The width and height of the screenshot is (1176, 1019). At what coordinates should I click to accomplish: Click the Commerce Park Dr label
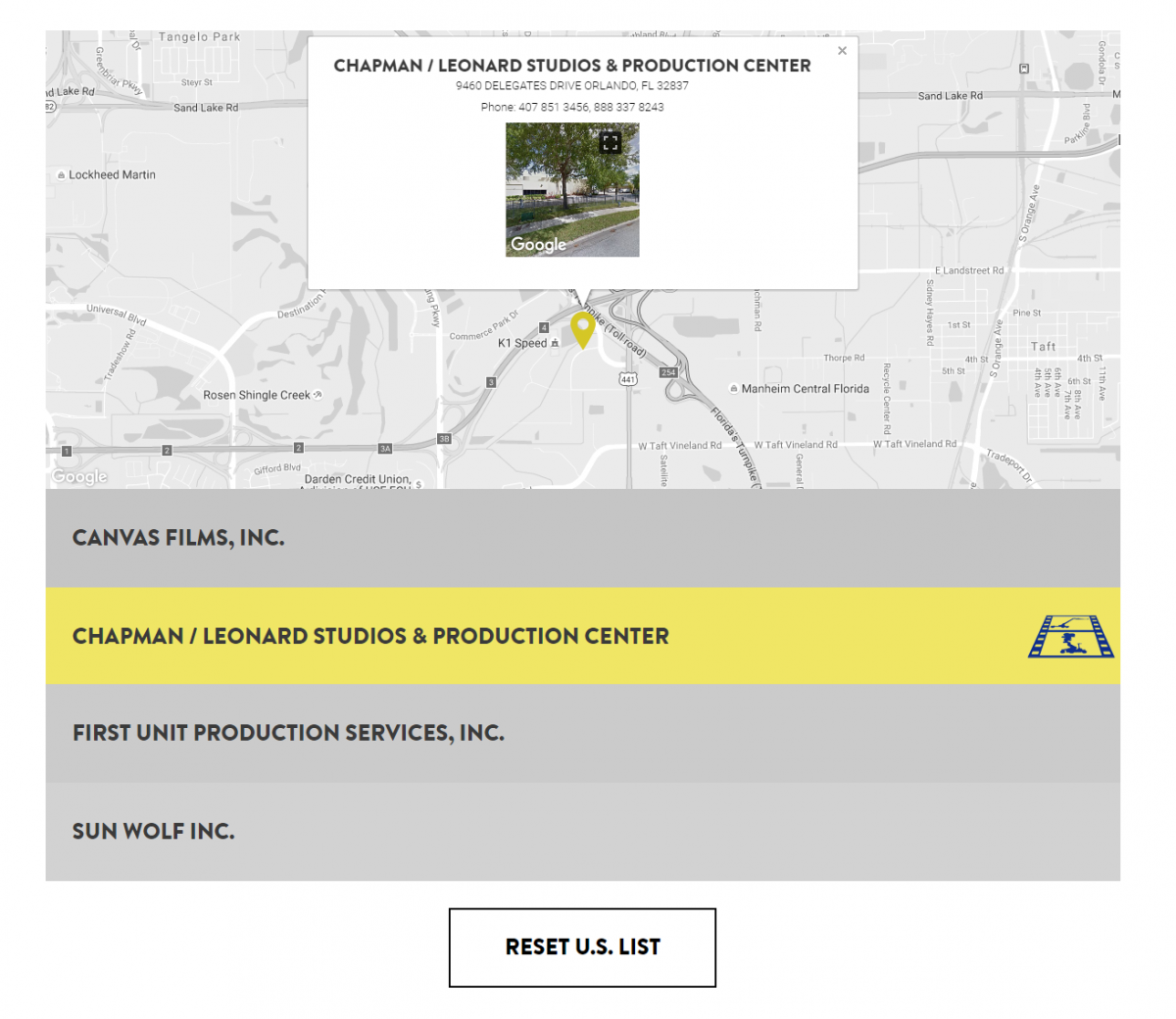click(x=484, y=326)
